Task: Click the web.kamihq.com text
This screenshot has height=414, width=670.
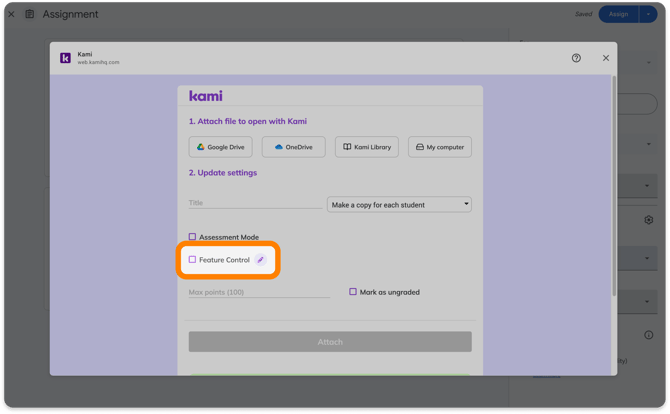Action: pyautogui.click(x=98, y=62)
